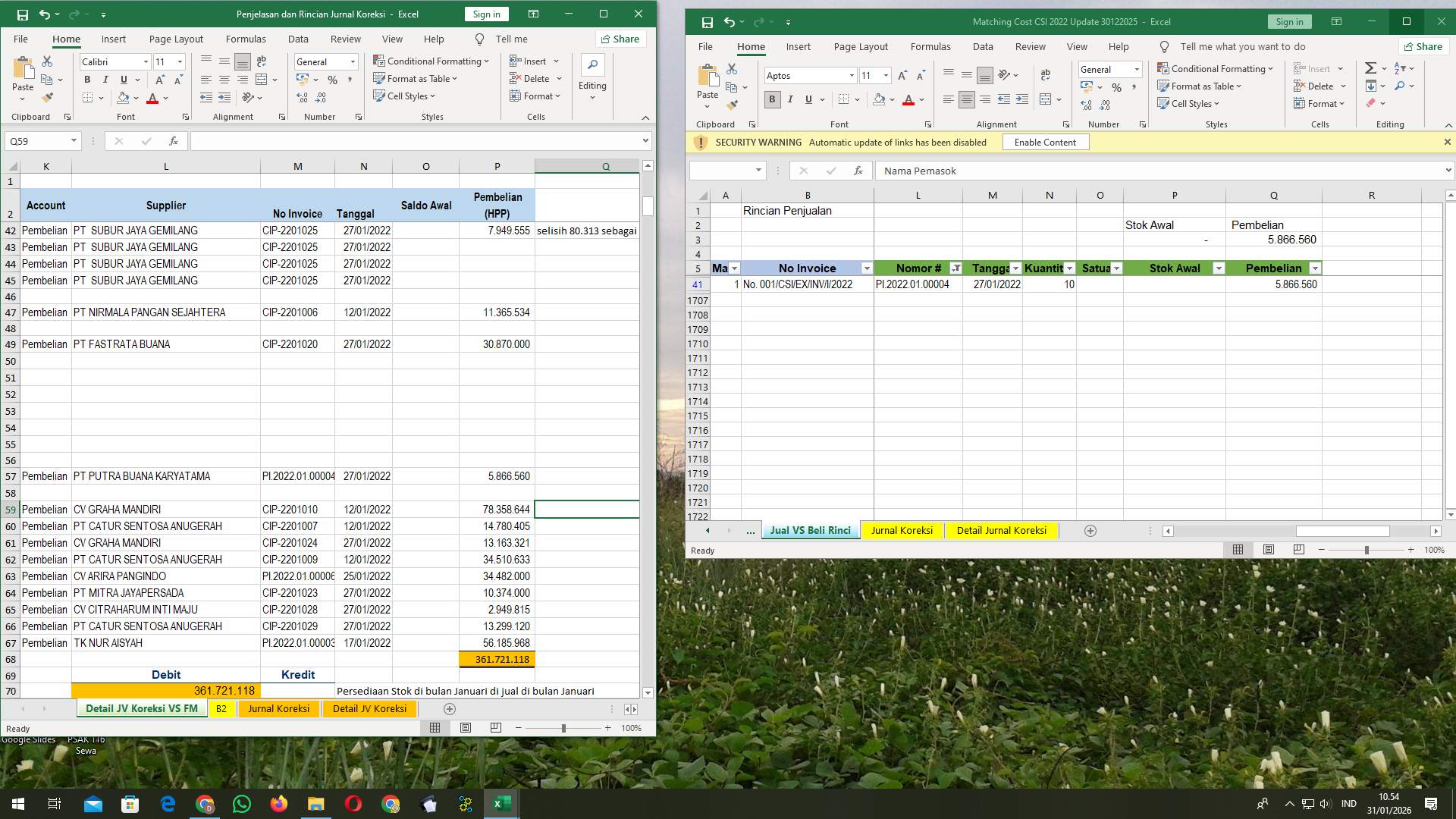Open Conditional Formatting options

(431, 61)
